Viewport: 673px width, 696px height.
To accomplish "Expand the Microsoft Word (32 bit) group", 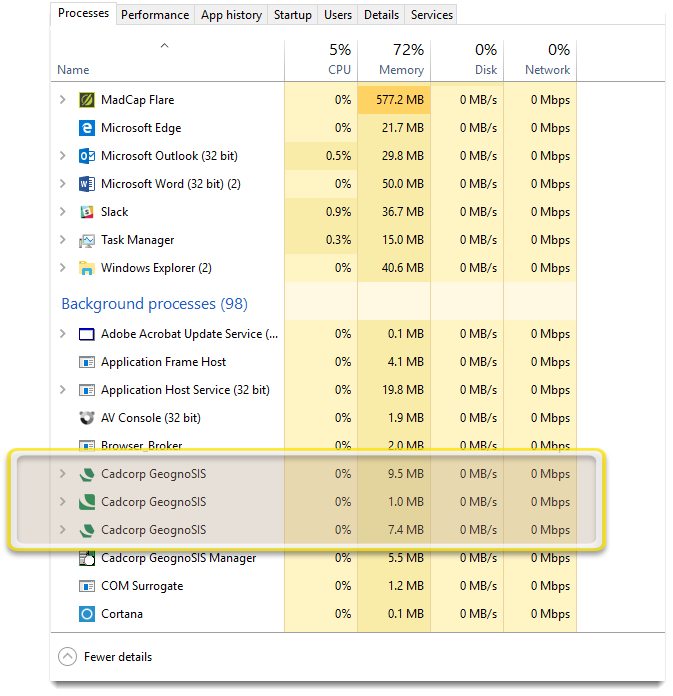I will pos(63,184).
